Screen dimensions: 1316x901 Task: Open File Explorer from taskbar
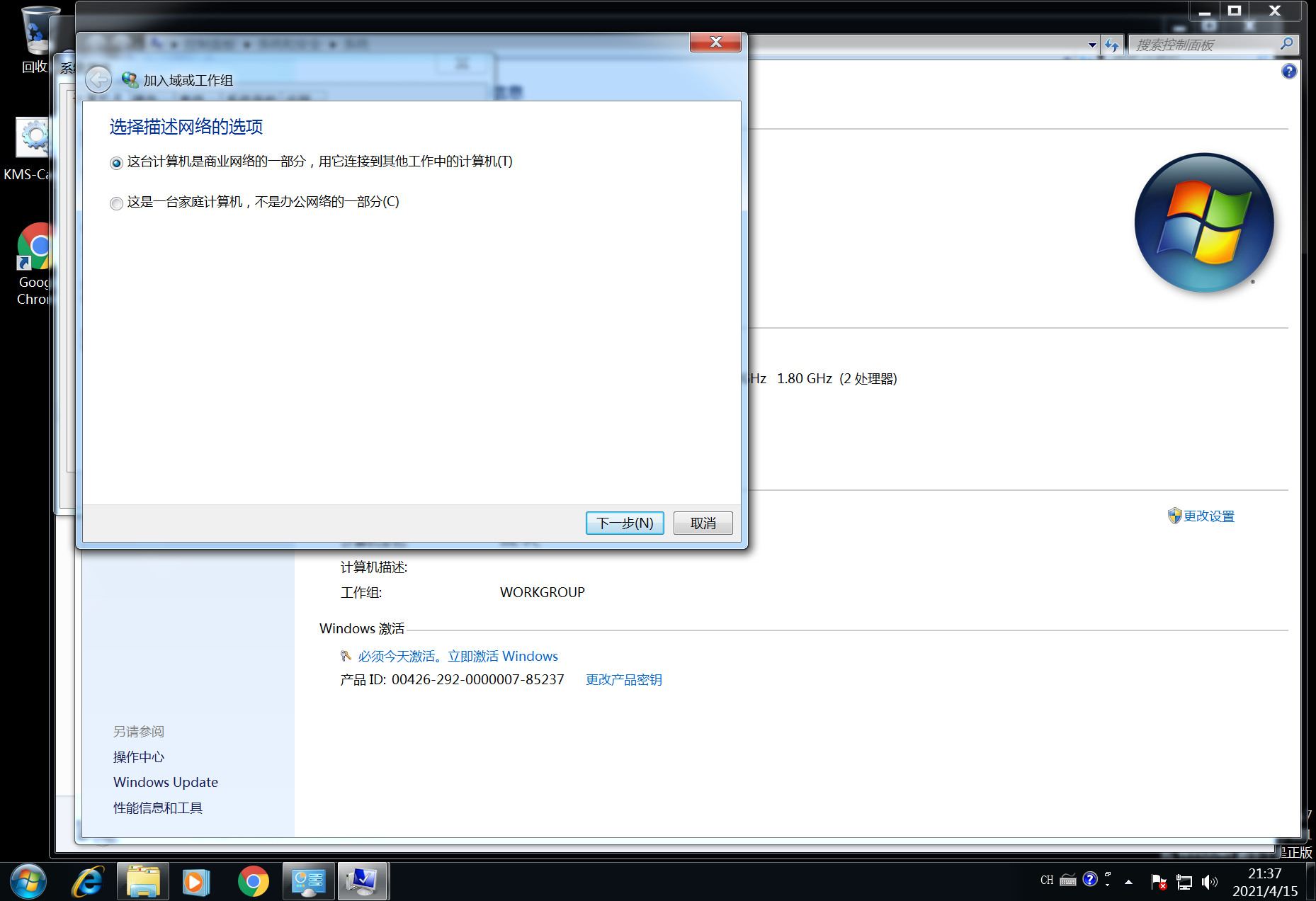click(143, 881)
